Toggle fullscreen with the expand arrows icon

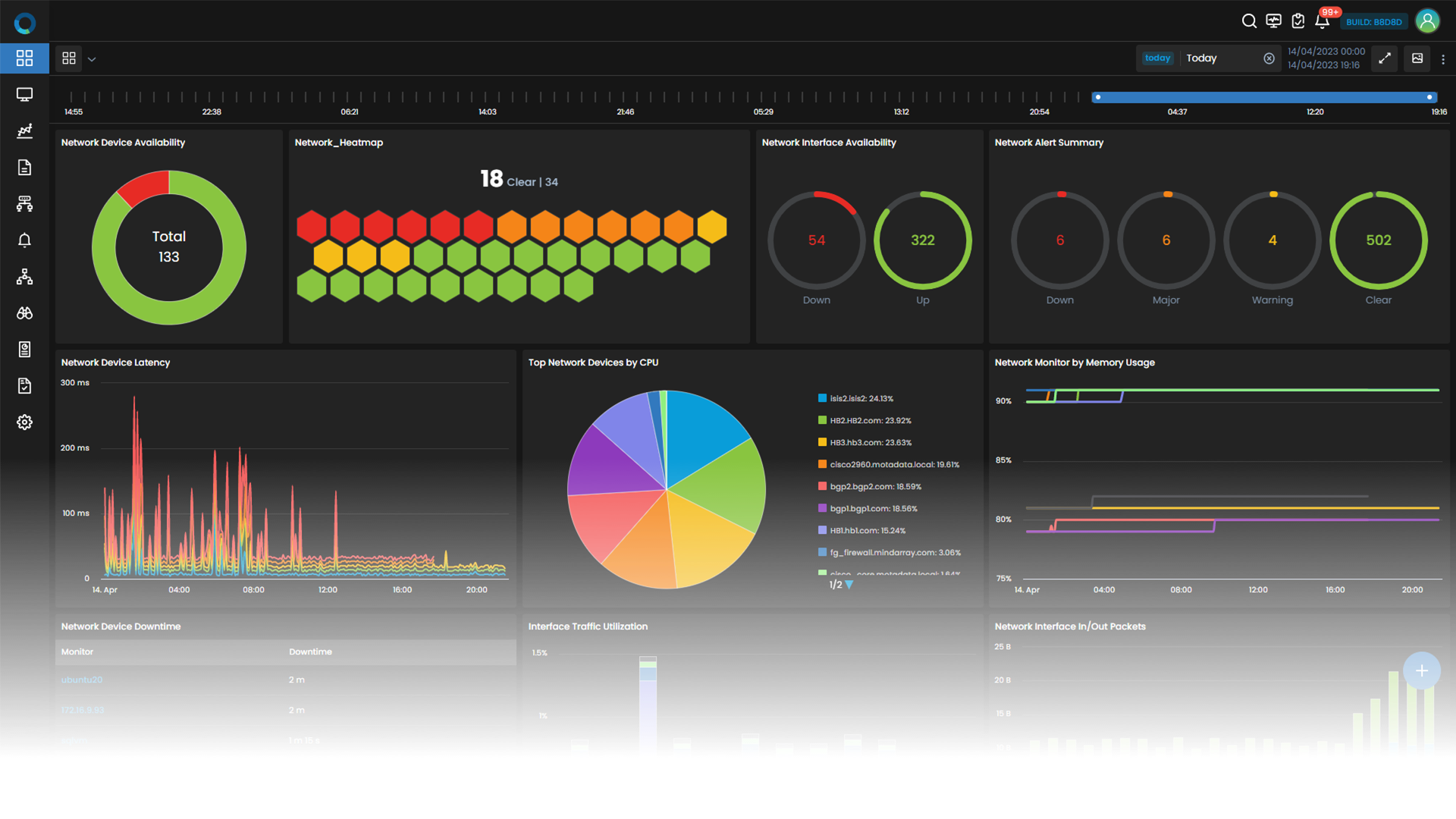(1385, 58)
